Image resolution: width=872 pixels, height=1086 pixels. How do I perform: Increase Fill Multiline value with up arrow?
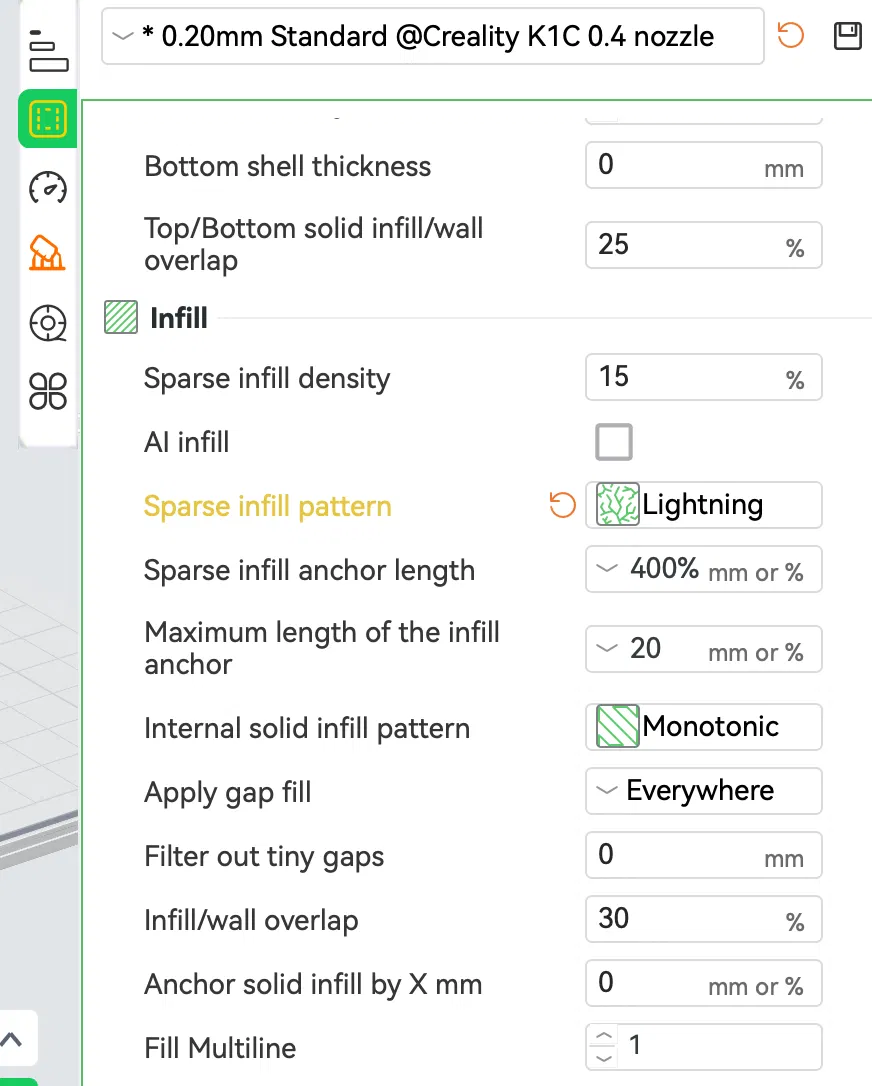tap(604, 1037)
